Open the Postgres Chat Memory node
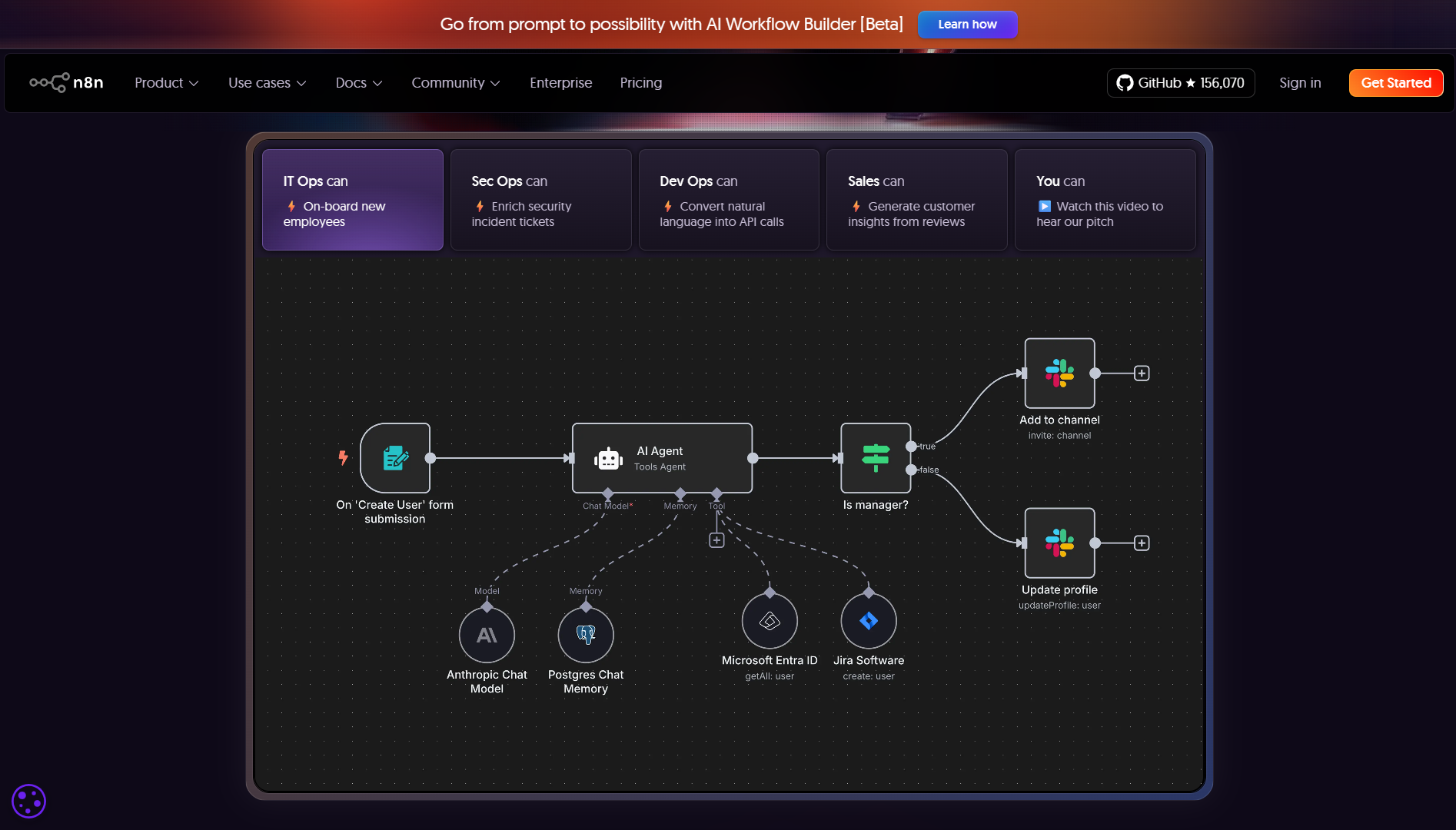The width and height of the screenshot is (1456, 830). point(586,636)
